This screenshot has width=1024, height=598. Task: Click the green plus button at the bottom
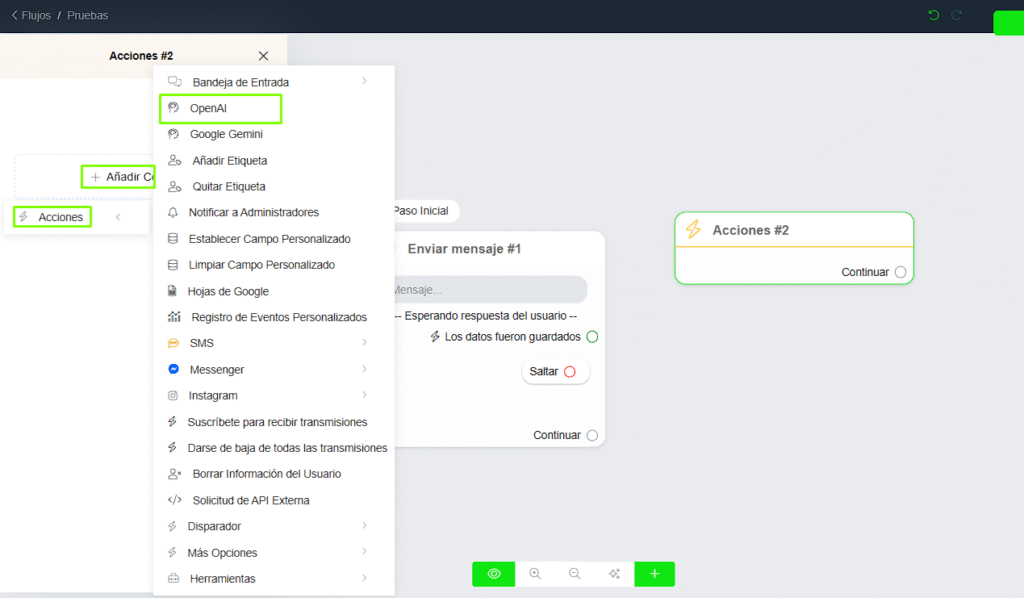[x=654, y=573]
